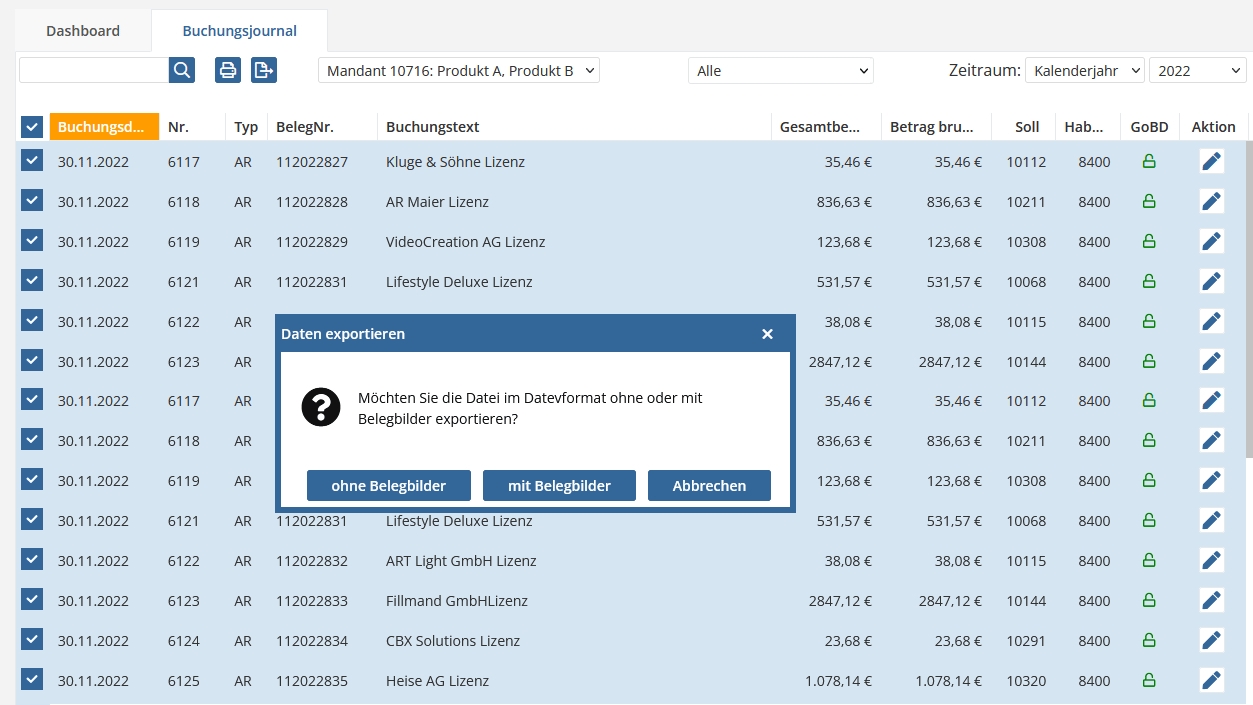1253x705 pixels.
Task: Uncheck the VideoCreation AG Lizenz row checkbox
Action: point(32,241)
